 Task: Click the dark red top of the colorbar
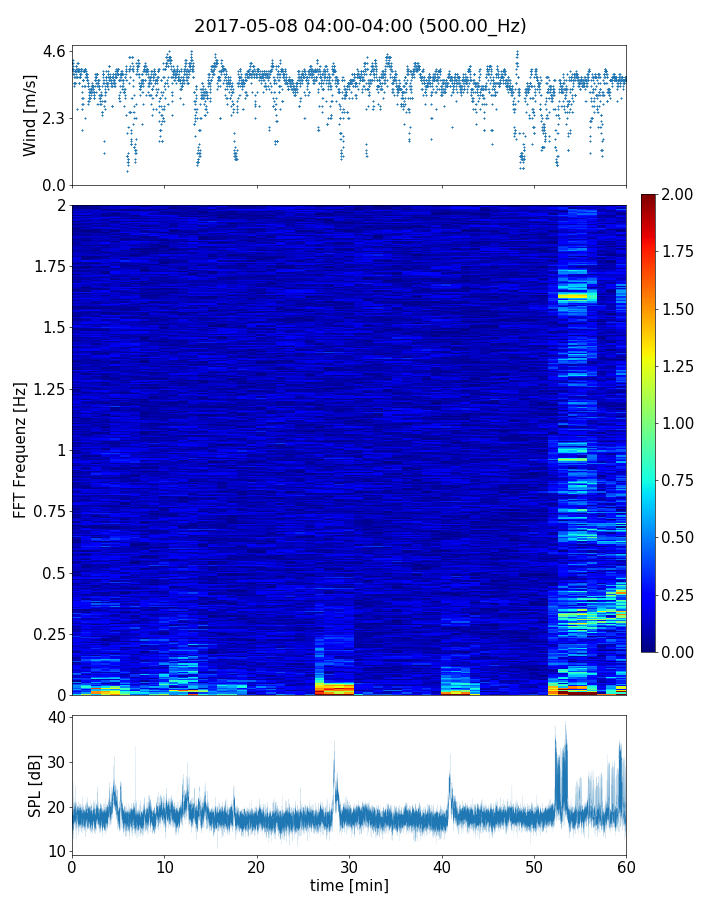pos(650,198)
